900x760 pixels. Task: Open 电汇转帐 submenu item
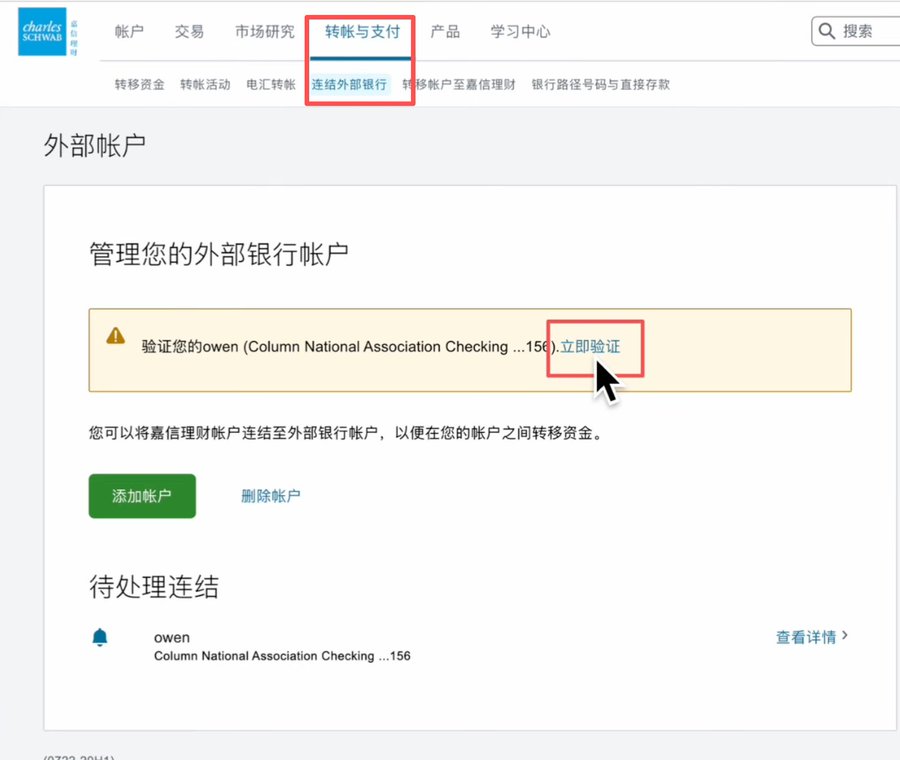pos(271,84)
